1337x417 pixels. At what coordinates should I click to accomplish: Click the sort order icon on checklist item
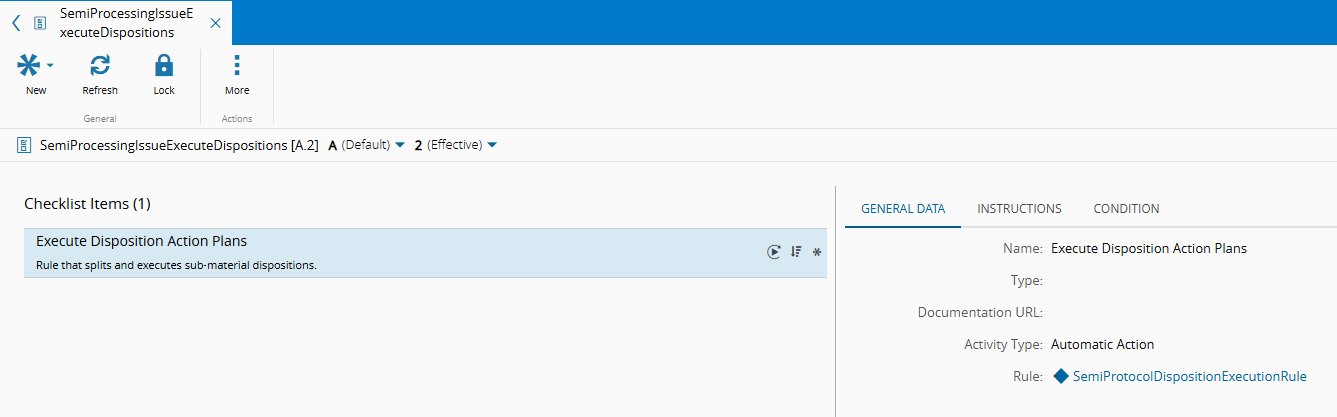tap(796, 252)
